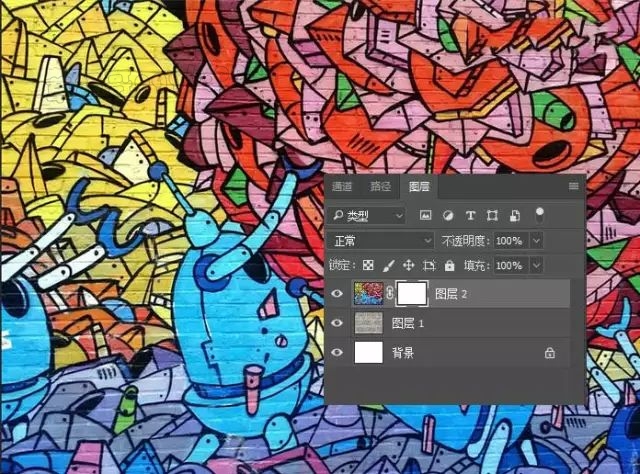The width and height of the screenshot is (640, 474).
Task: Filter layers by pixel layer icon
Action: pyautogui.click(x=425, y=215)
